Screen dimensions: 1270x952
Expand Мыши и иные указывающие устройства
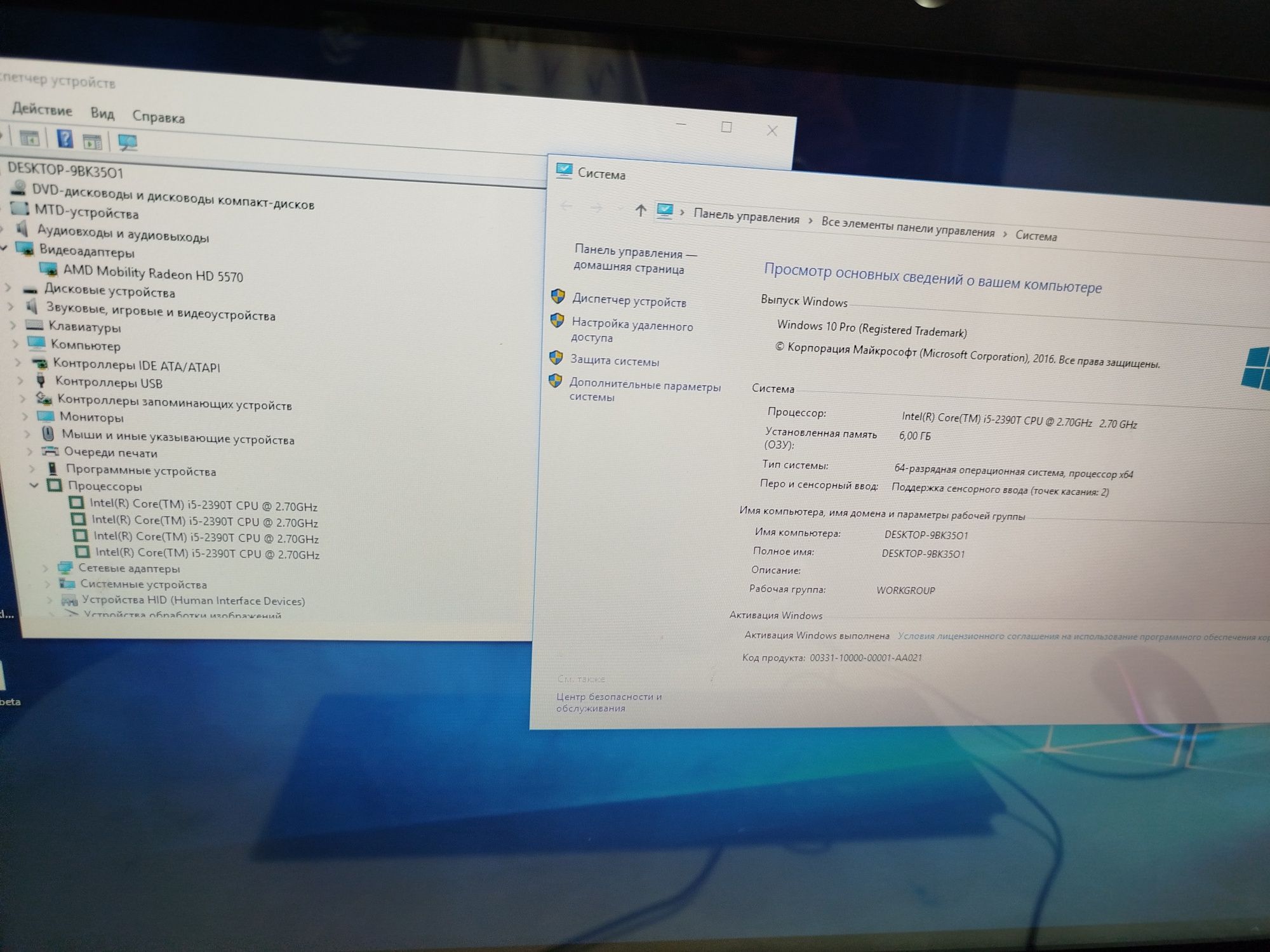[27, 434]
